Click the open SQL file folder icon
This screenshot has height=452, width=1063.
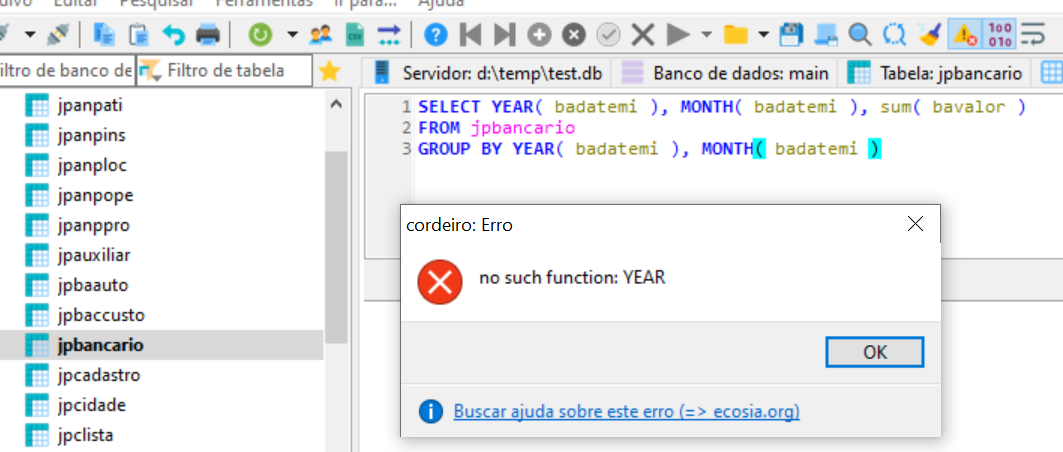click(736, 34)
